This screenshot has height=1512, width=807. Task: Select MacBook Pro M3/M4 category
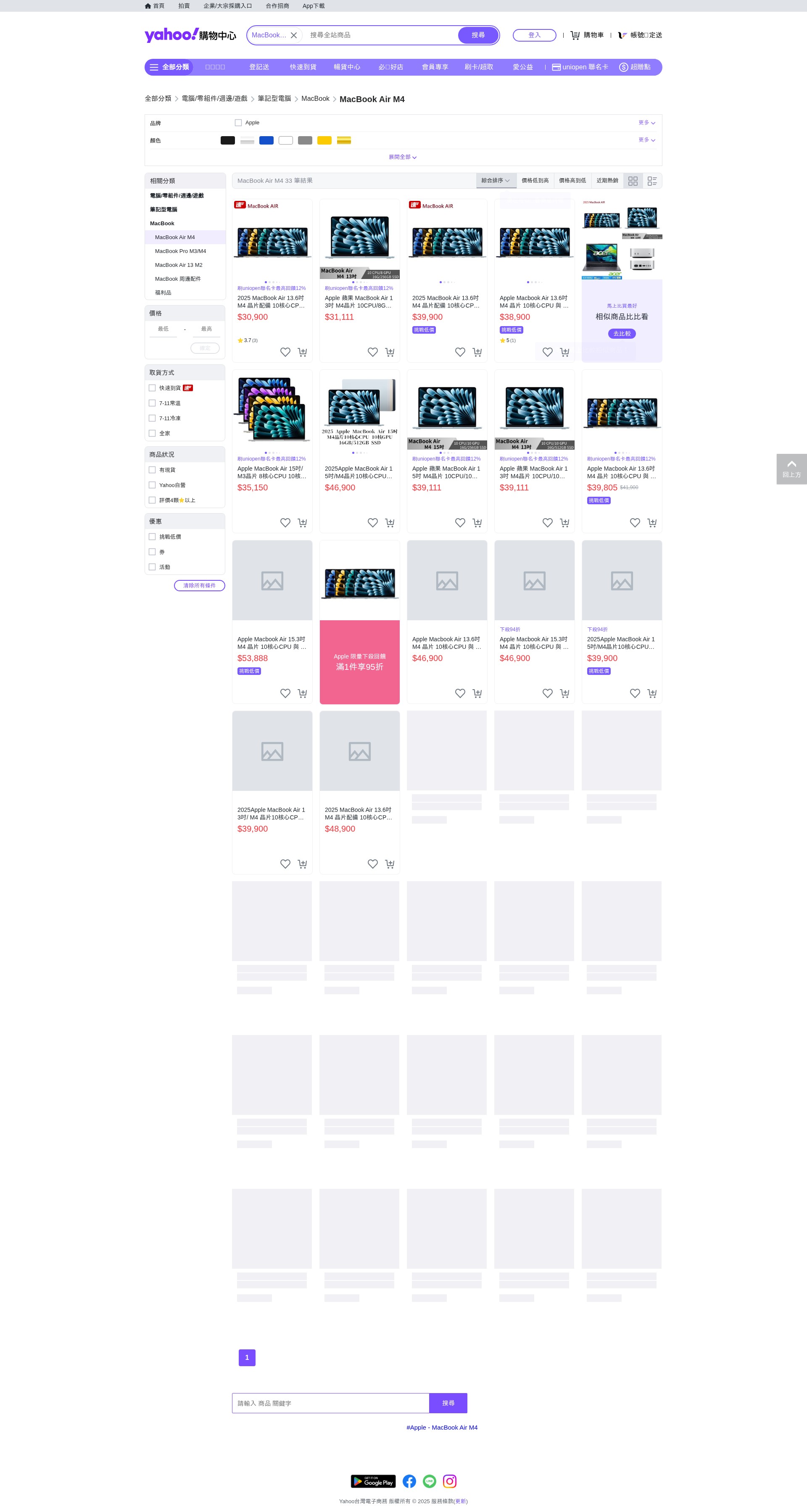[x=181, y=251]
